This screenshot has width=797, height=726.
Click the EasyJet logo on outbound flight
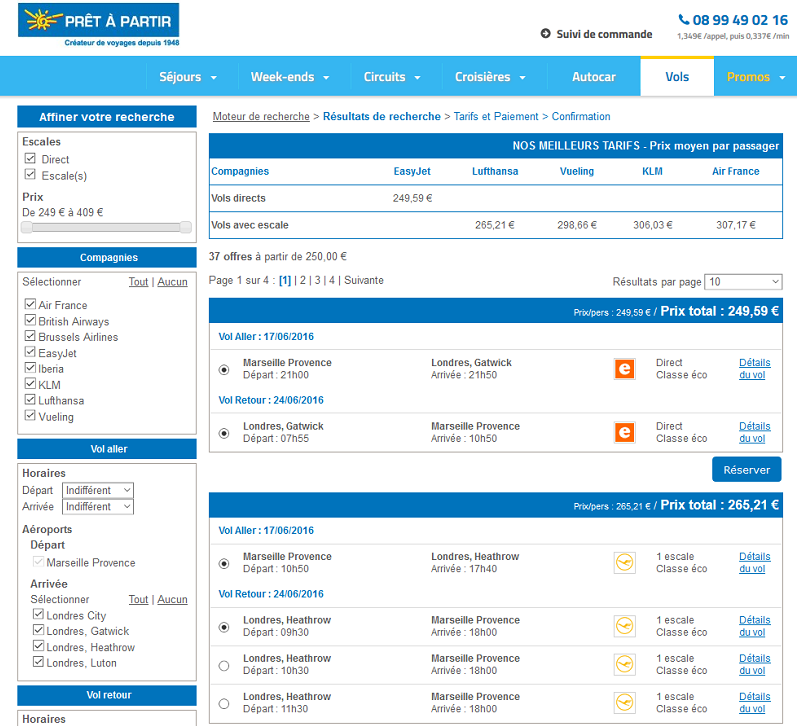624,369
